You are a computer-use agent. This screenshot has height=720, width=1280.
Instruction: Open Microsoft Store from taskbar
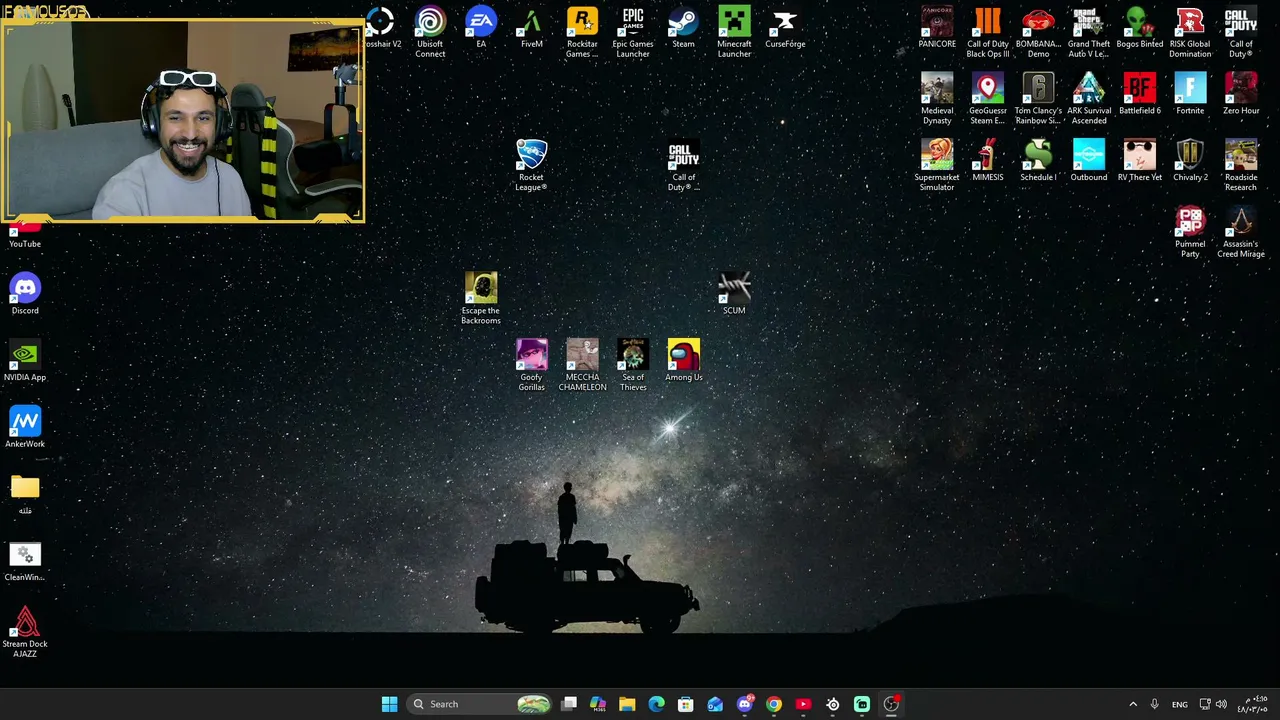click(686, 704)
